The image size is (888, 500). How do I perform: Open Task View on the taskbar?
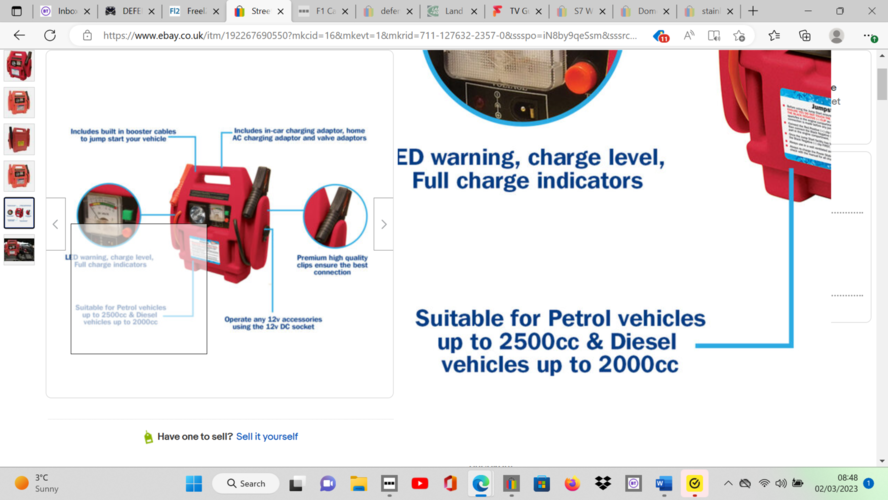296,484
